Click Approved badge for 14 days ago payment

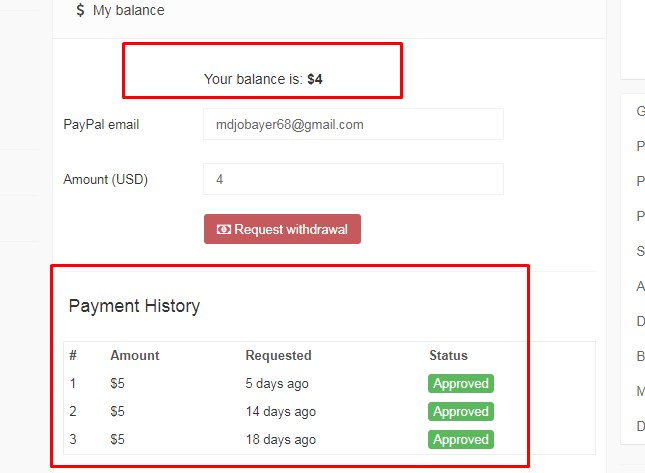(x=461, y=411)
